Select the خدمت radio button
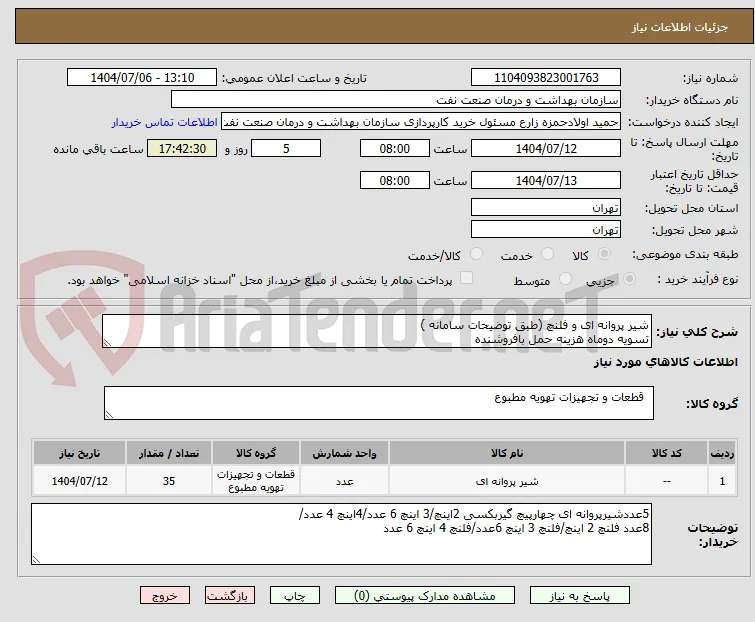755x622 pixels. [x=547, y=254]
